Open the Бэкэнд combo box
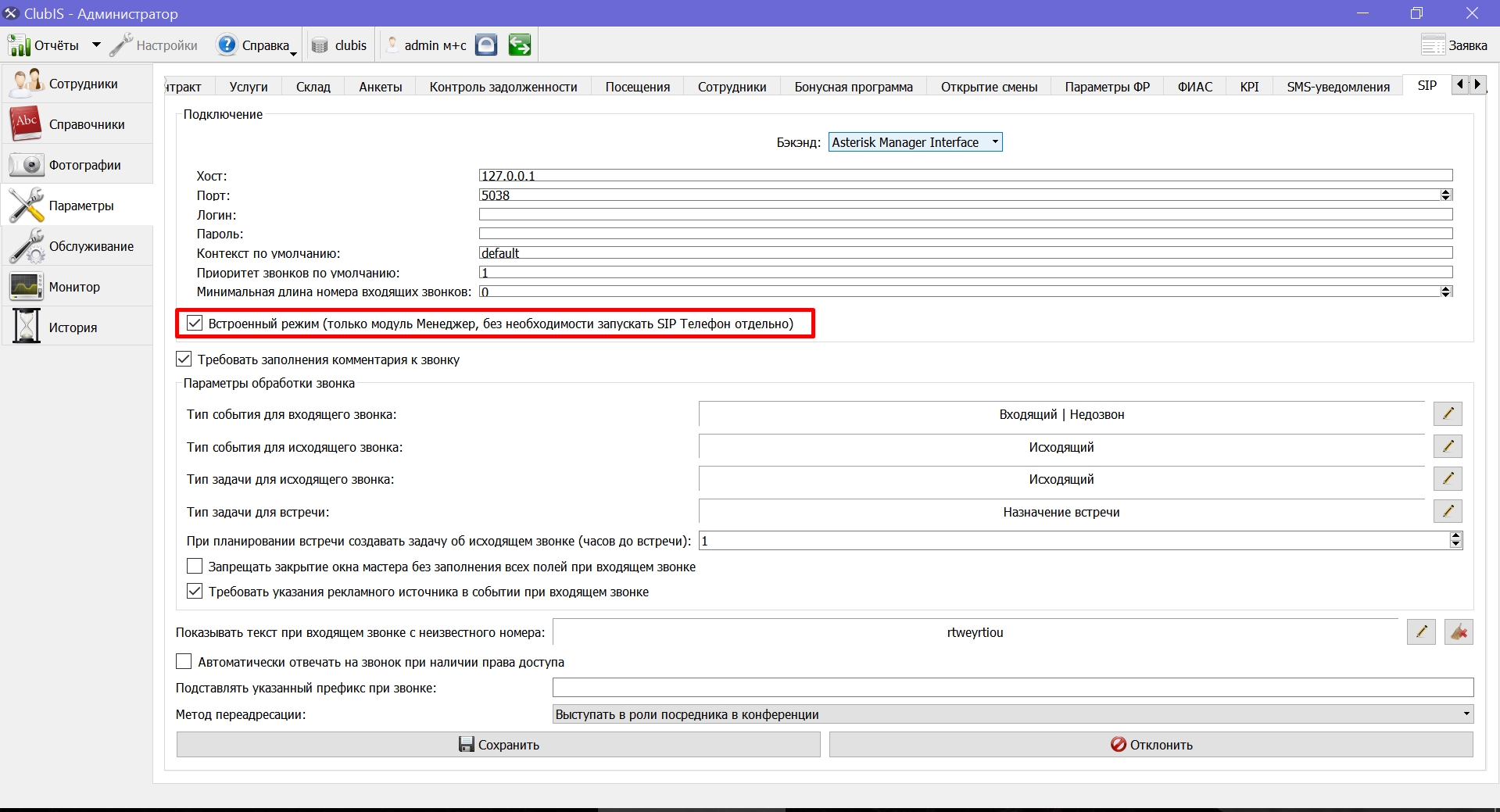1500x812 pixels. click(915, 142)
